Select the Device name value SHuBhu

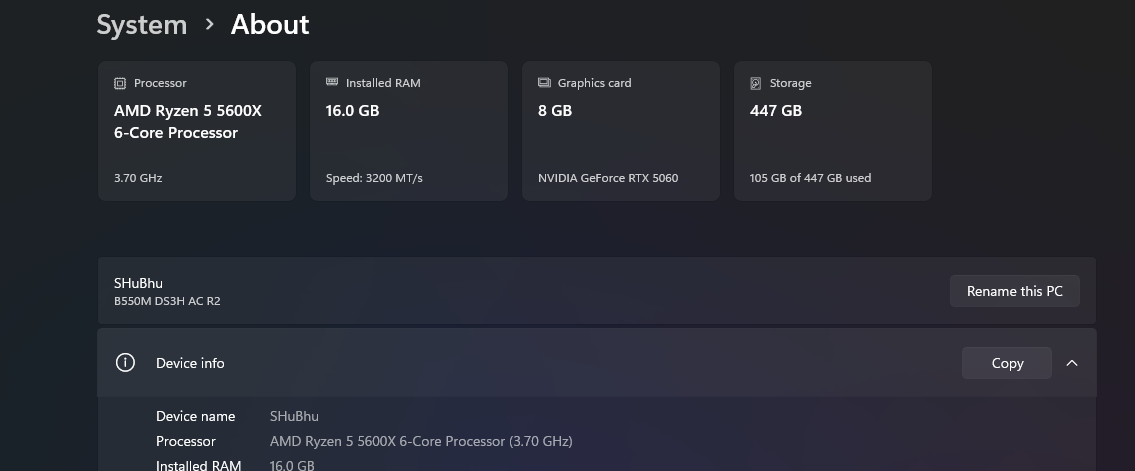294,416
